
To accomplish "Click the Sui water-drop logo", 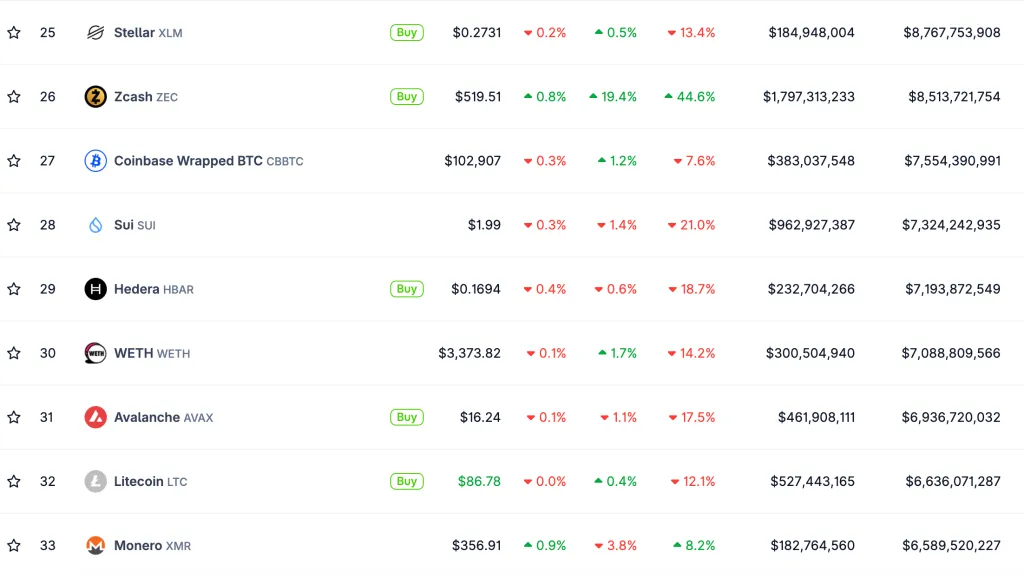I will (x=95, y=225).
